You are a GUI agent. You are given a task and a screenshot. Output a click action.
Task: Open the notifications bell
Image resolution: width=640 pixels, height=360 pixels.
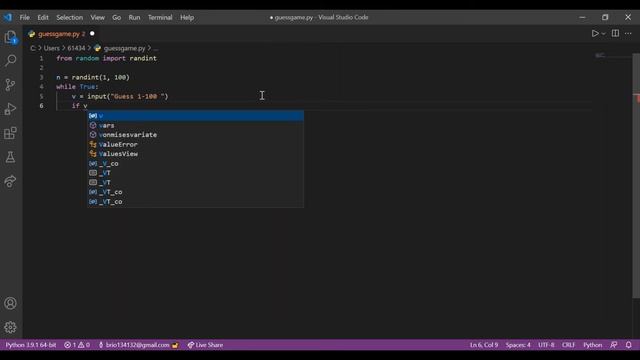pos(629,345)
